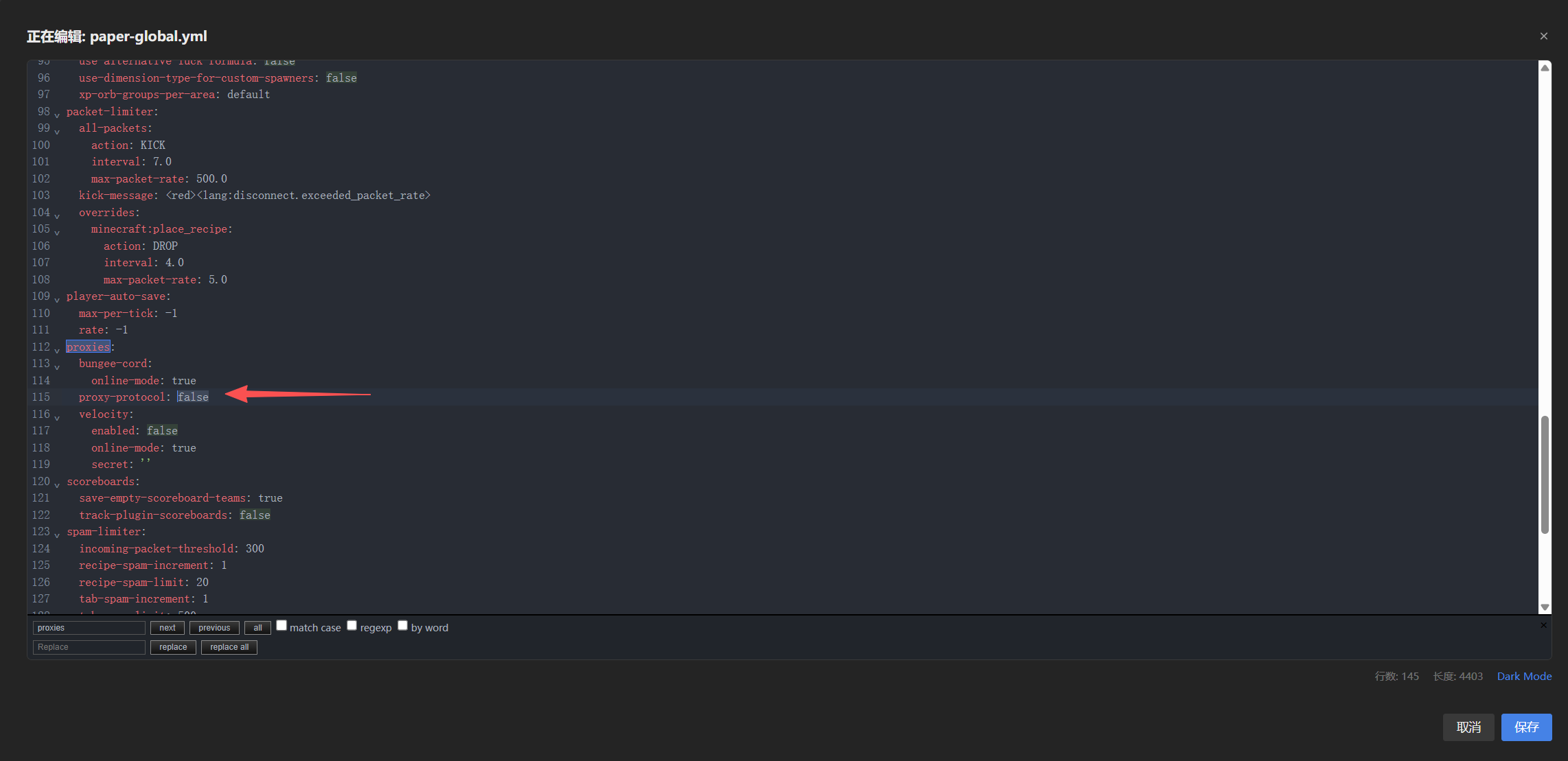Click the editor vertical scrollbar thumb
Image resolution: width=1568 pixels, height=761 pixels.
click(x=1545, y=473)
